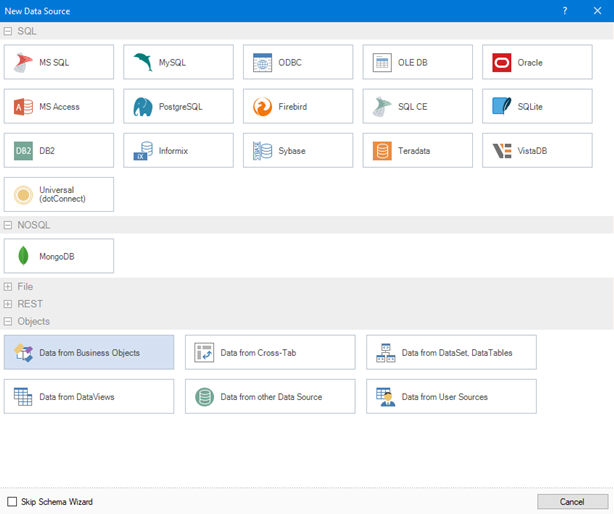
Task: Click the VistaDB label text
Action: click(532, 151)
